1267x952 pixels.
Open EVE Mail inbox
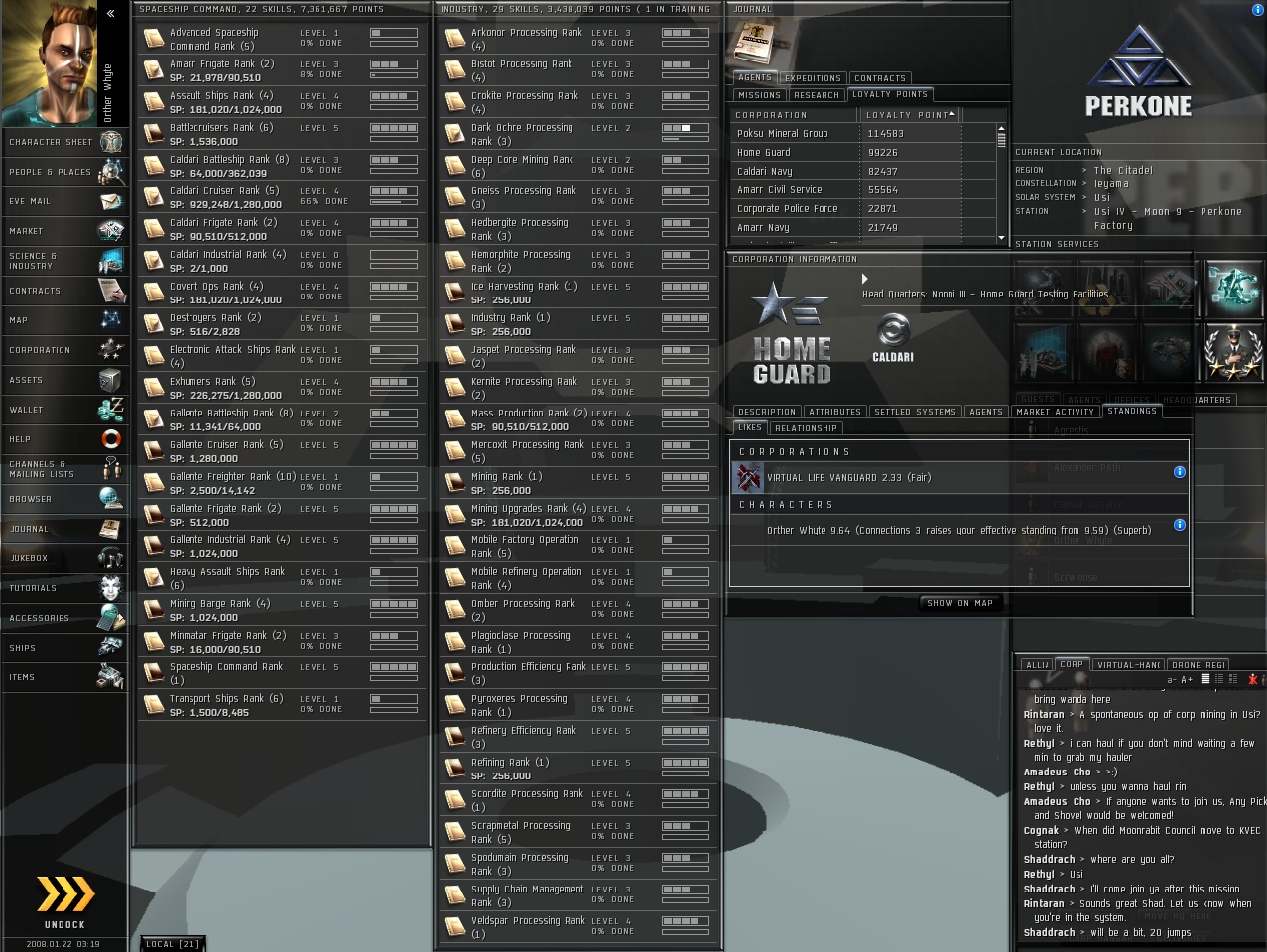coord(64,201)
